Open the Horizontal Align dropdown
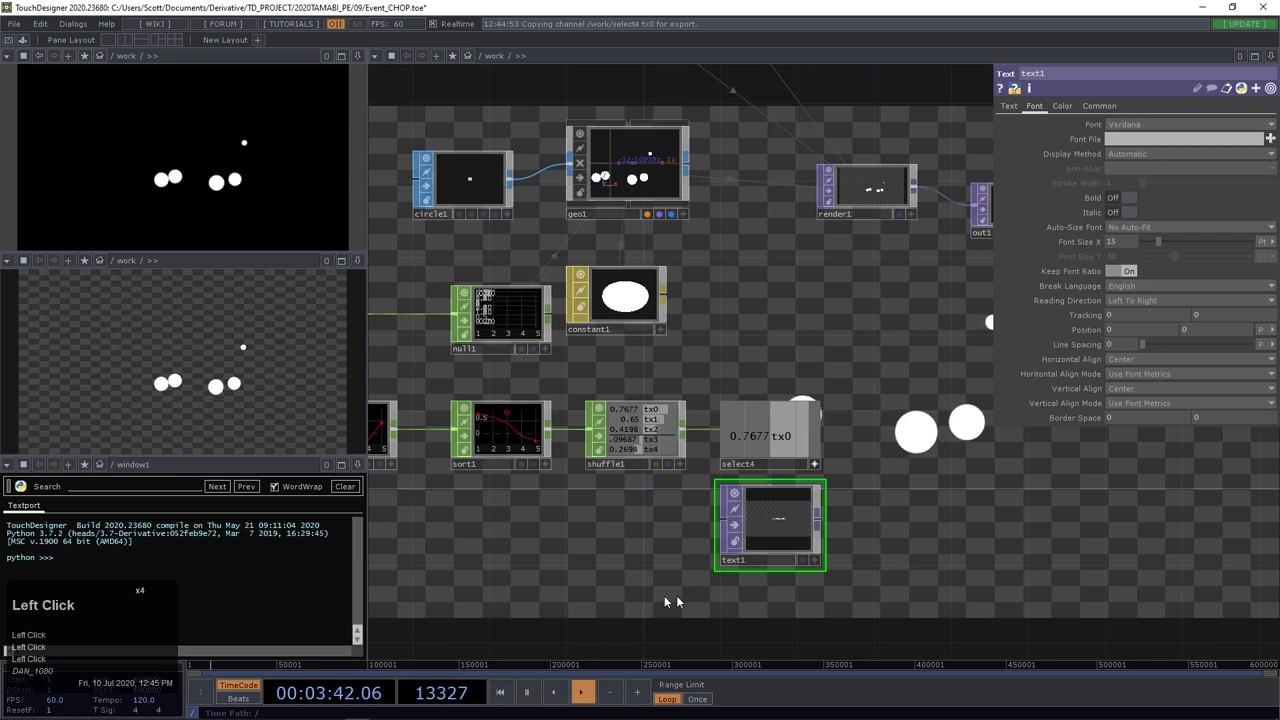This screenshot has width=1280, height=720. (1190, 359)
